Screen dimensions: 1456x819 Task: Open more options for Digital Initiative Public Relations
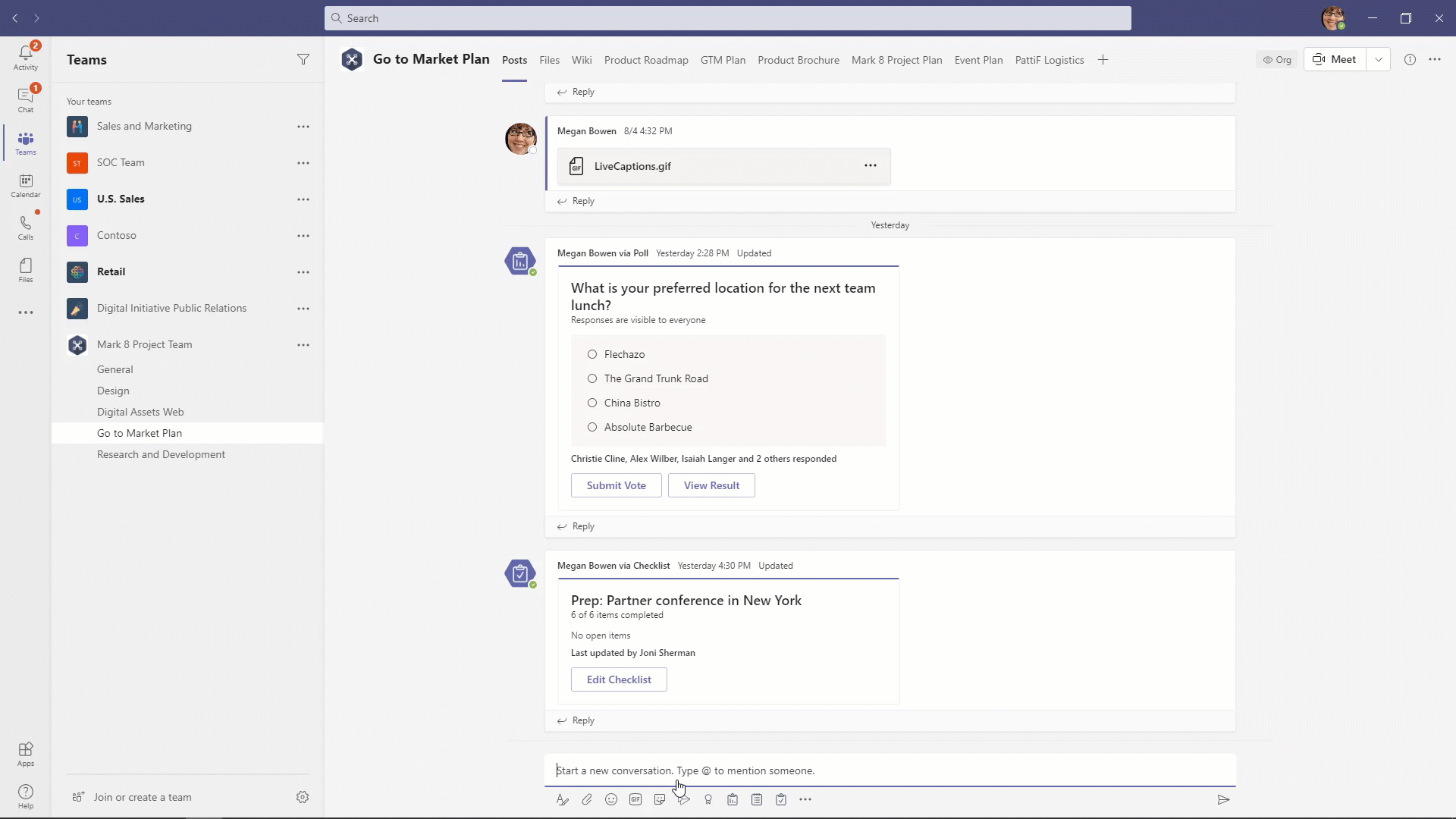pyautogui.click(x=303, y=309)
